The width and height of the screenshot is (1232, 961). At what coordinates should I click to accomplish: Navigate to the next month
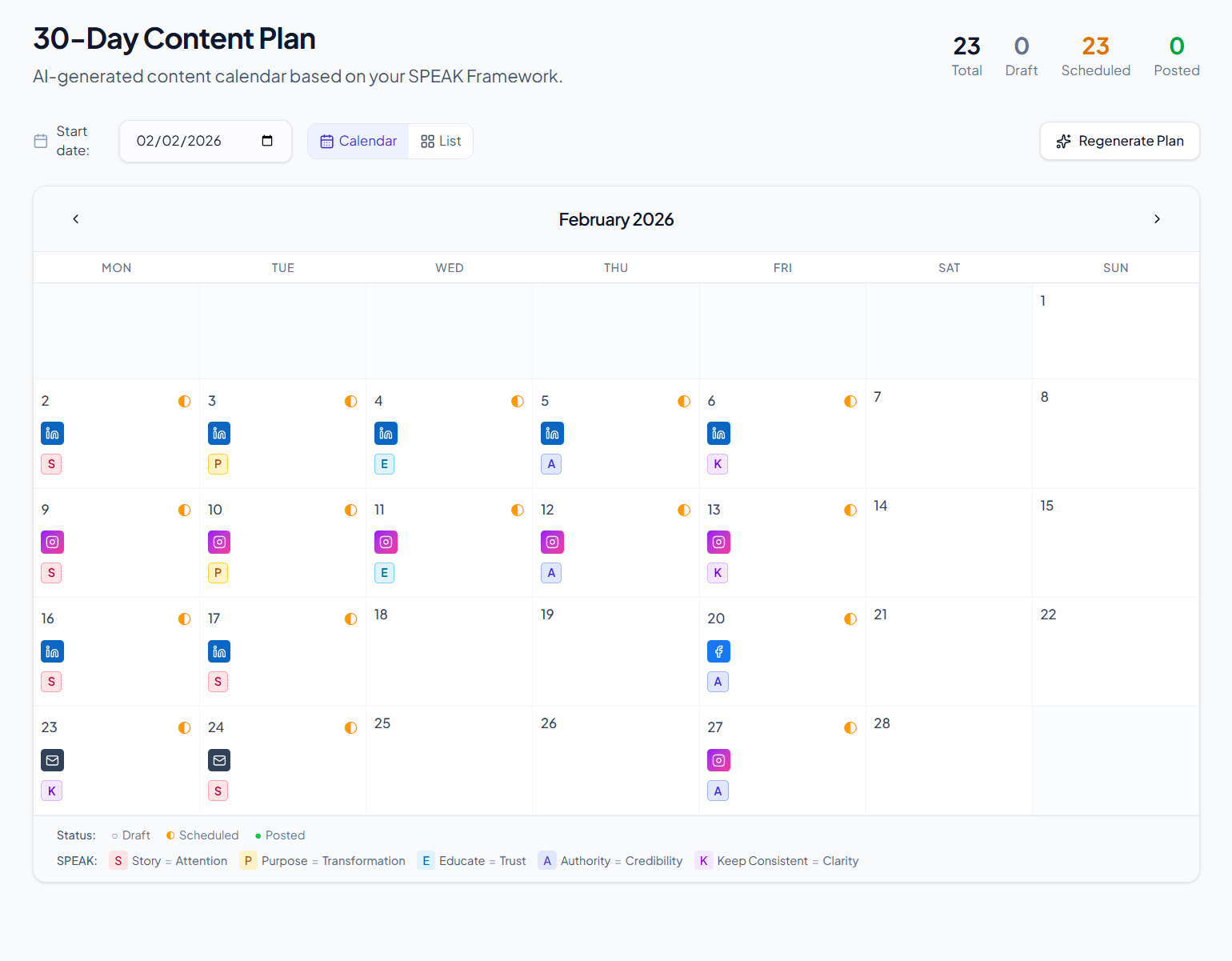click(1157, 218)
